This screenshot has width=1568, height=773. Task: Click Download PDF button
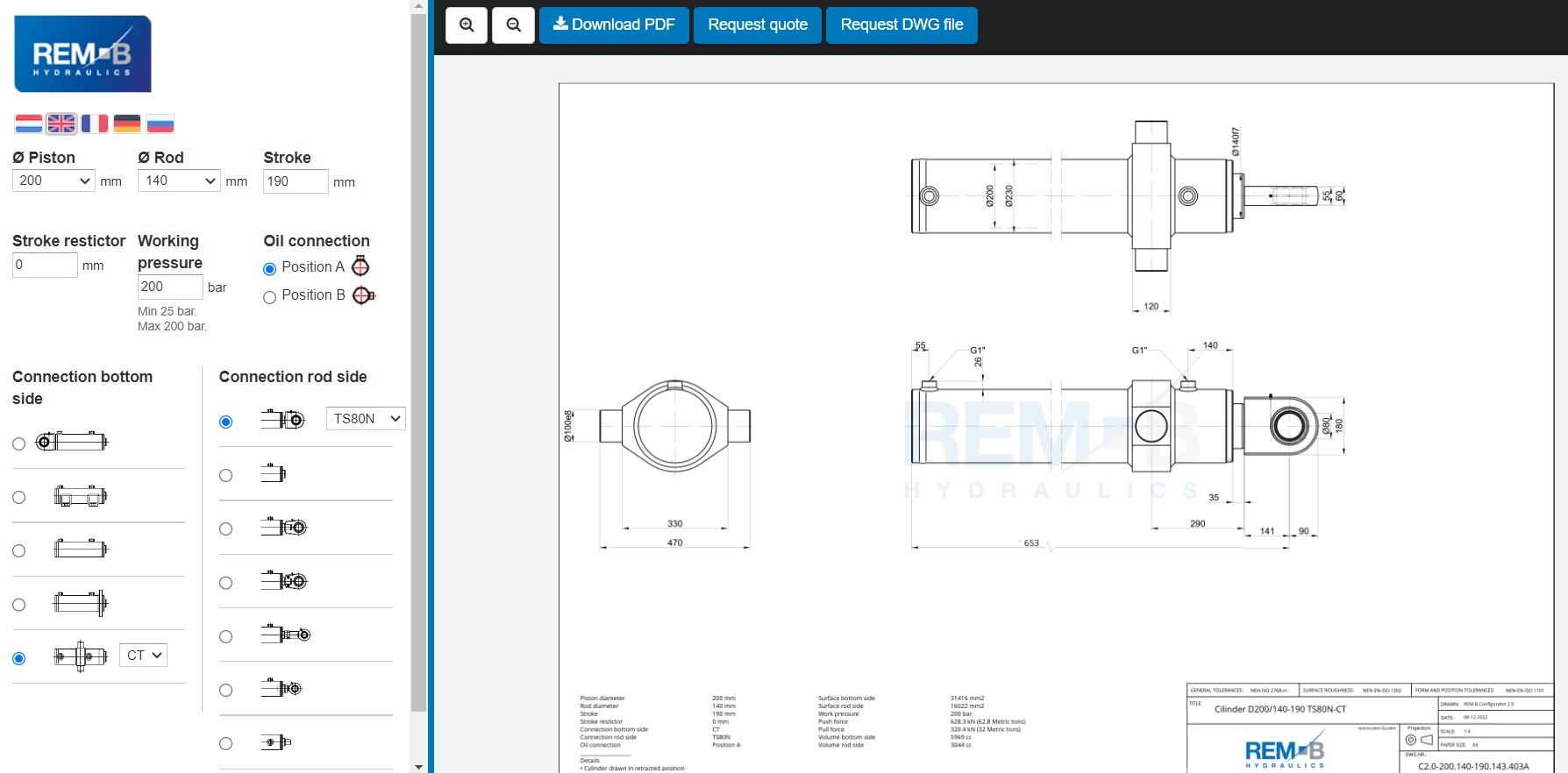pos(614,25)
